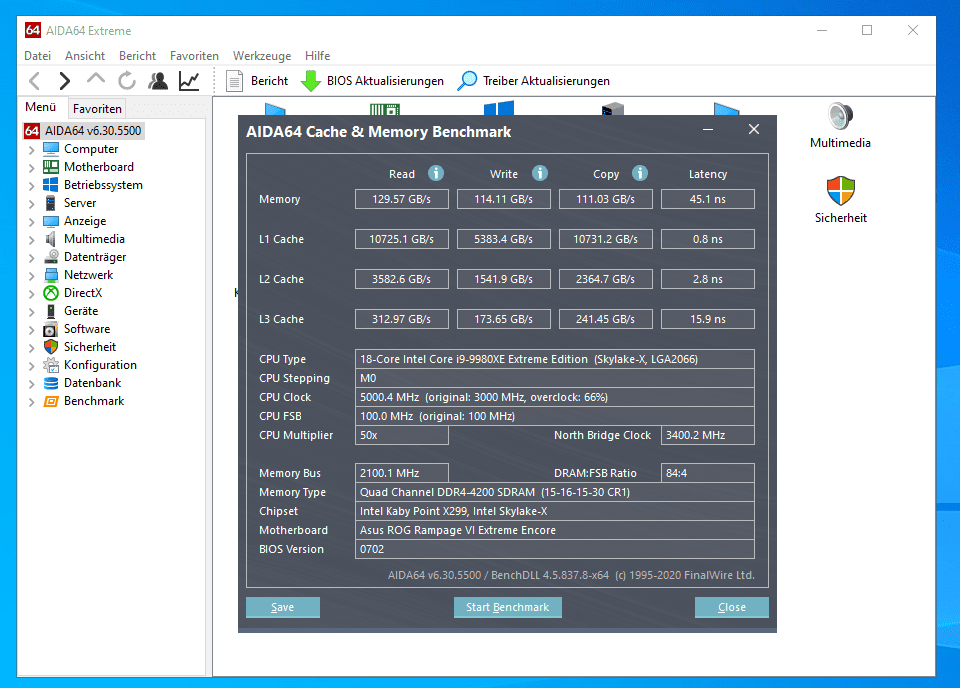Expand the Motherboard tree node
960x688 pixels.
click(x=32, y=168)
